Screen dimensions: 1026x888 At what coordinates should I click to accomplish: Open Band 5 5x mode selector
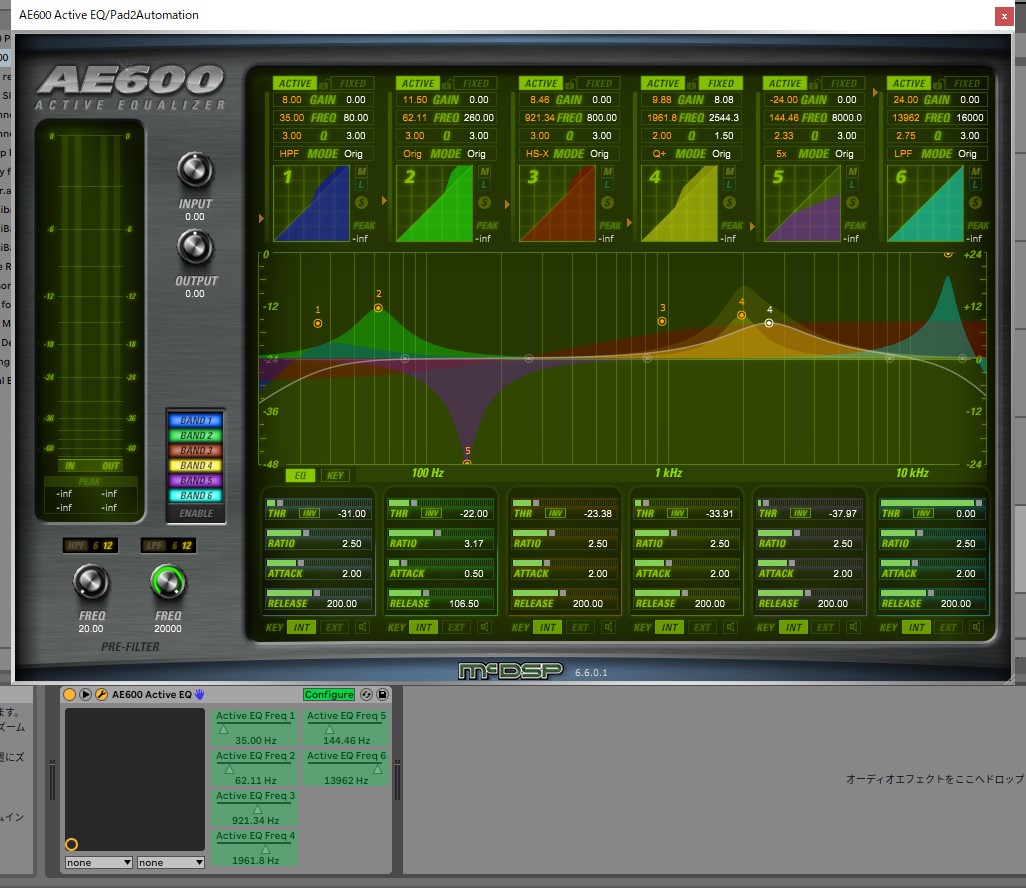(781, 154)
